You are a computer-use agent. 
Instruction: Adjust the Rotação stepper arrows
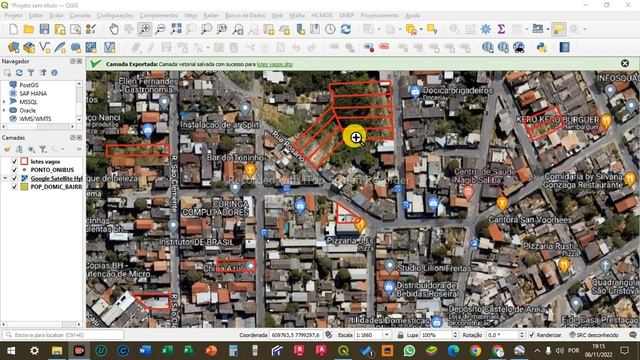521,335
